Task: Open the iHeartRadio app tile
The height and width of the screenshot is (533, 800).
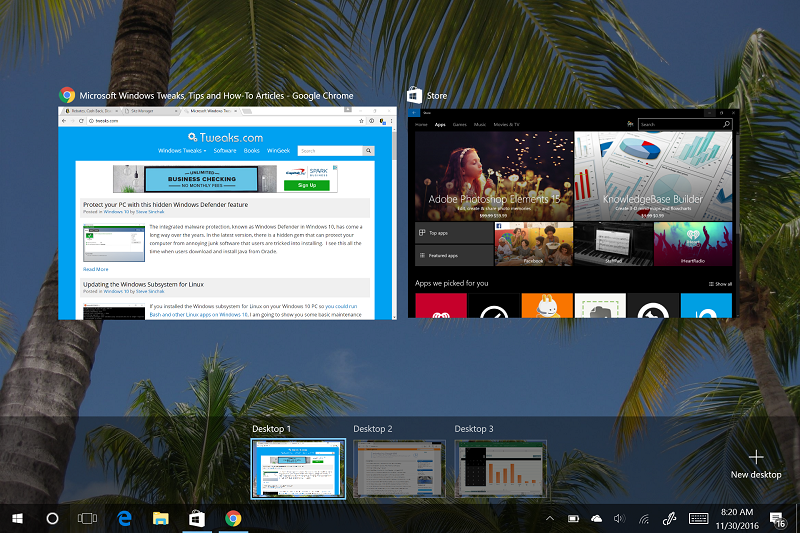Action: point(693,244)
